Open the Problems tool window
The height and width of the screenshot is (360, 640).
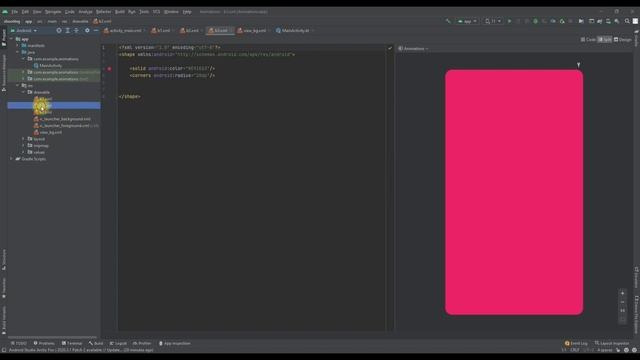click(x=44, y=343)
